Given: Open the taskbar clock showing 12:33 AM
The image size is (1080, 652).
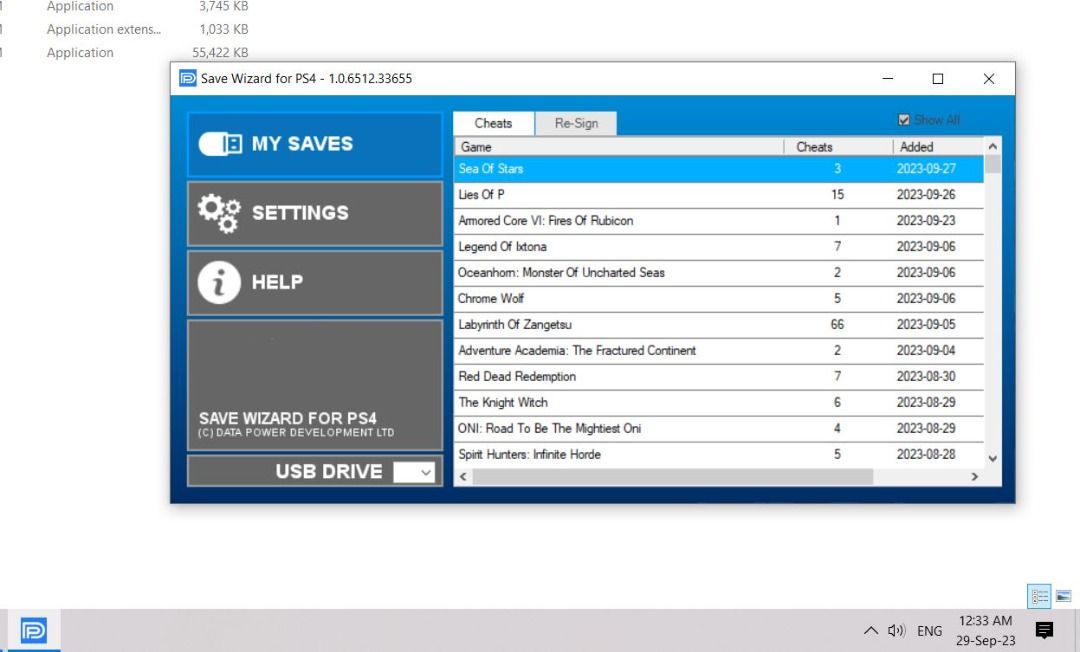Looking at the screenshot, I should [x=986, y=631].
